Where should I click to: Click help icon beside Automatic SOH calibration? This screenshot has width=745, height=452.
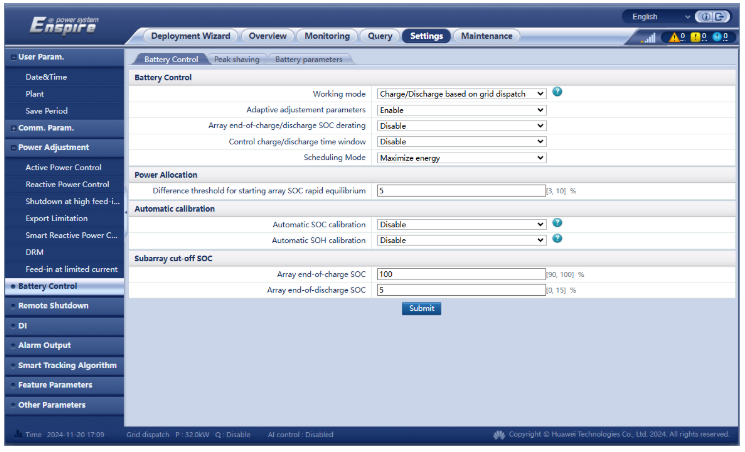click(x=557, y=239)
